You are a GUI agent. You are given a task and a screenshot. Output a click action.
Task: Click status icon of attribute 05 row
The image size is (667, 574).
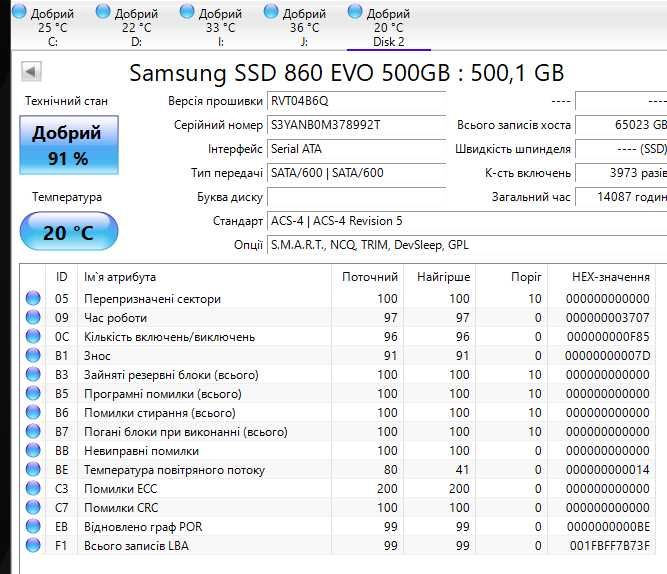(33, 298)
